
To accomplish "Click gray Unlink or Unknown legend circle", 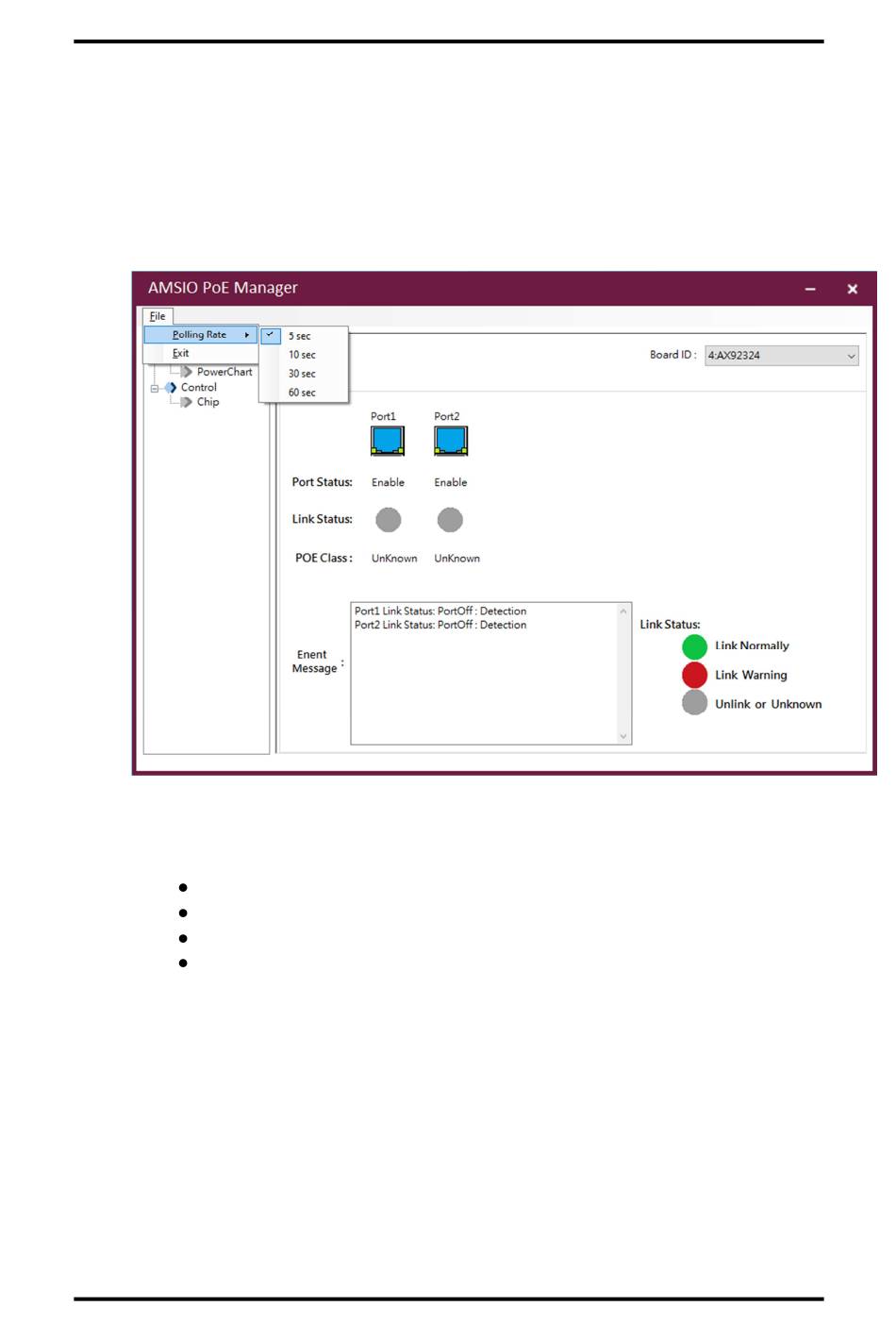I will click(x=695, y=703).
